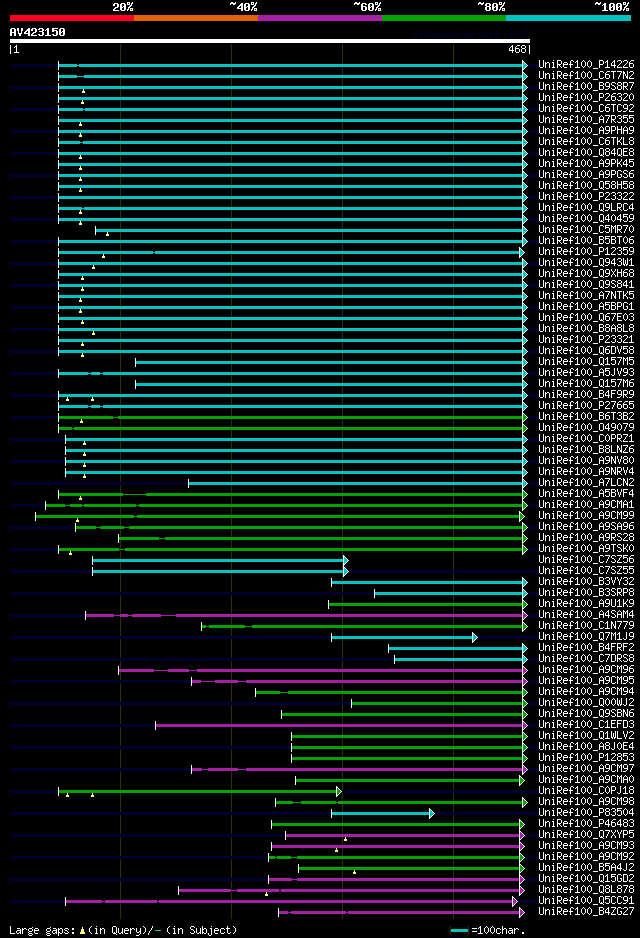Pick the UniRef100_B4F9R9 entry
Screen dimensions: 640x938
pos(586,395)
